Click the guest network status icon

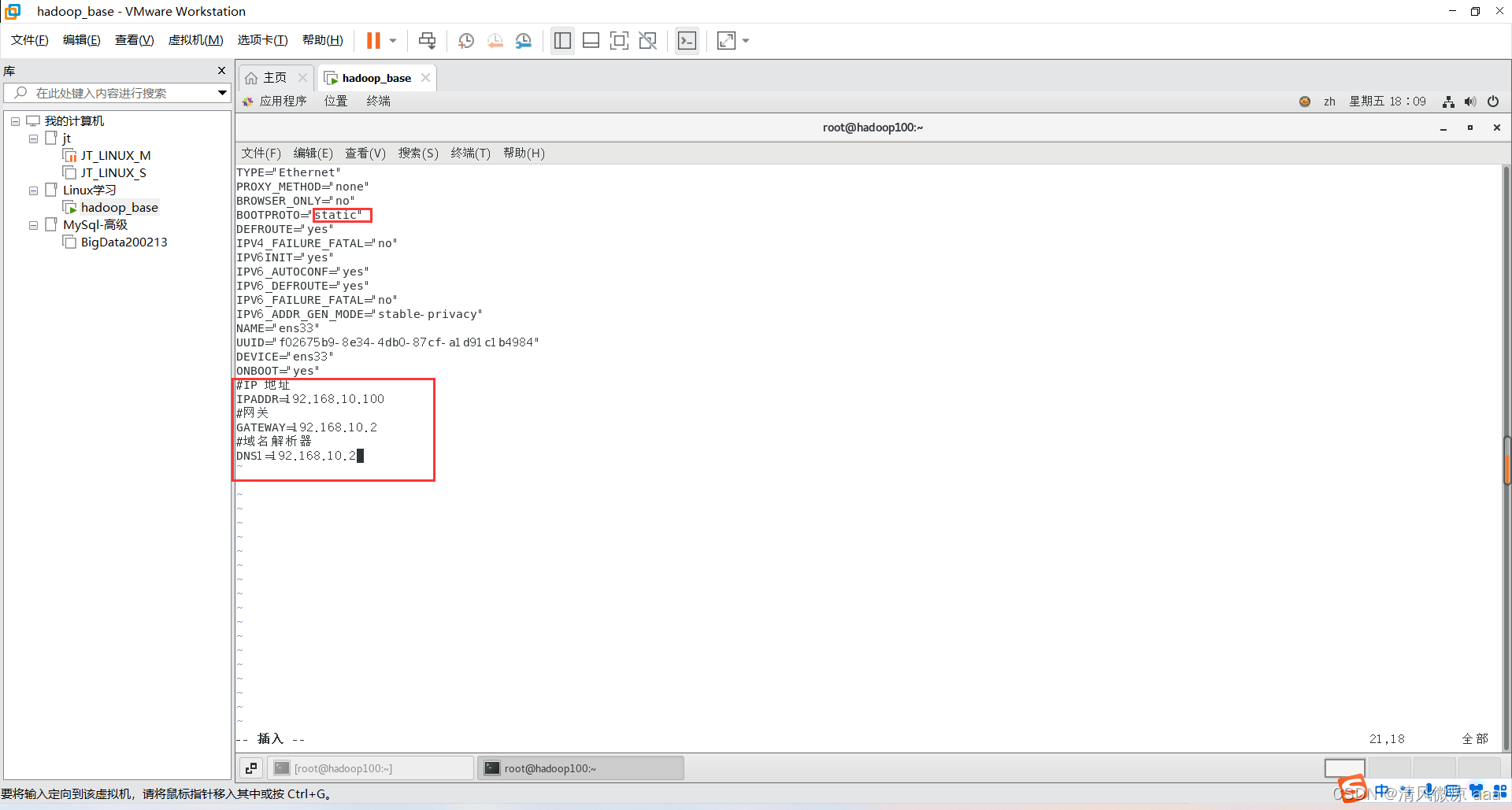pyautogui.click(x=1448, y=102)
